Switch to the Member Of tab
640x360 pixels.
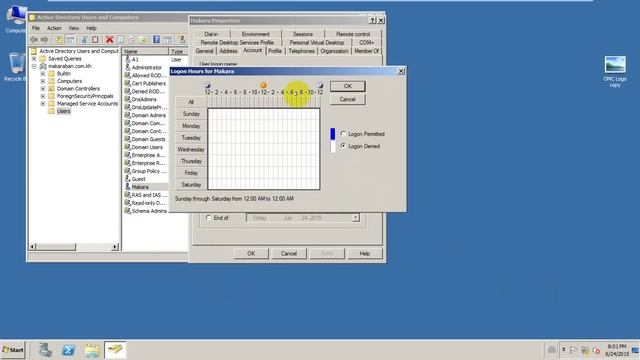(x=366, y=51)
